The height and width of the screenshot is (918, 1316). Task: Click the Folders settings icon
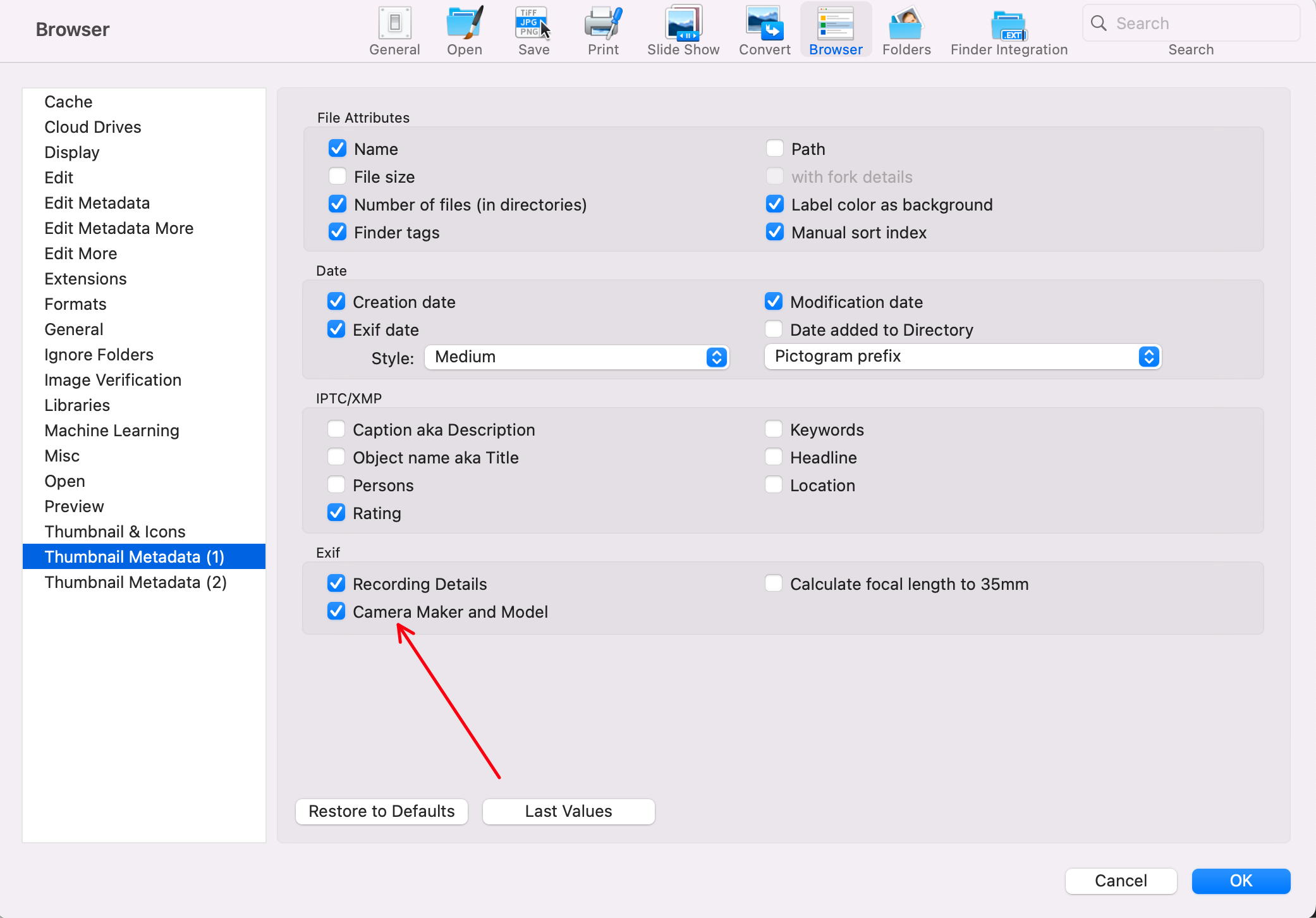pyautogui.click(x=905, y=28)
